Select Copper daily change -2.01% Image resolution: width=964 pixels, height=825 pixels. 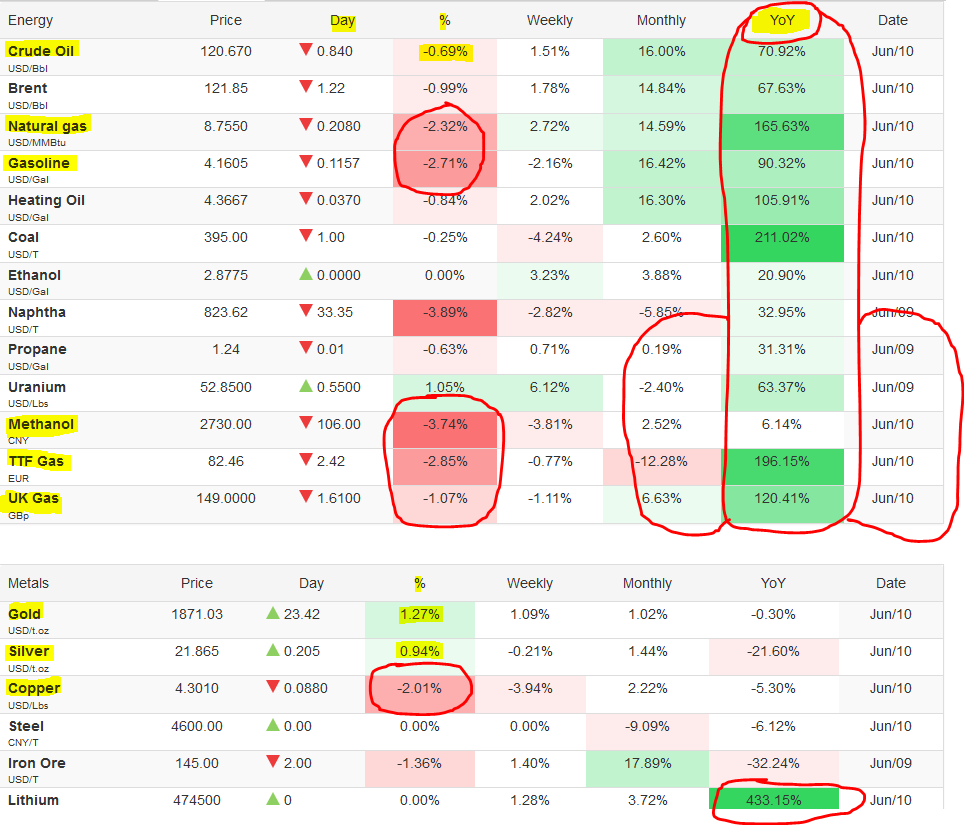point(419,688)
